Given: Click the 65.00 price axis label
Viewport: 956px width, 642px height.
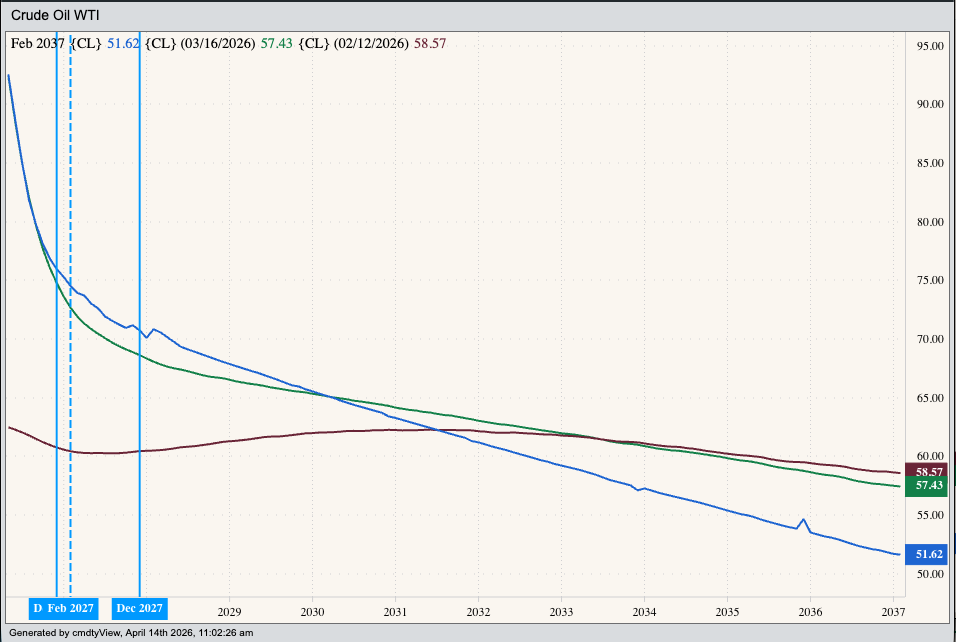Looking at the screenshot, I should click(x=931, y=398).
